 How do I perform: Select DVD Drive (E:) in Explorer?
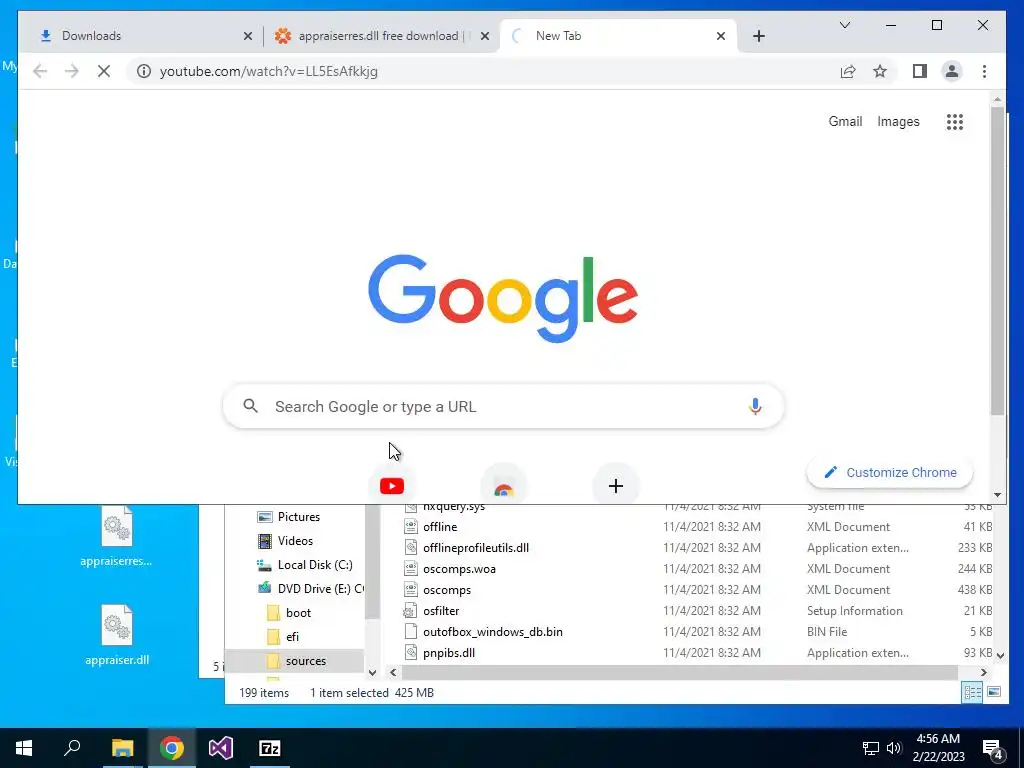[310, 588]
